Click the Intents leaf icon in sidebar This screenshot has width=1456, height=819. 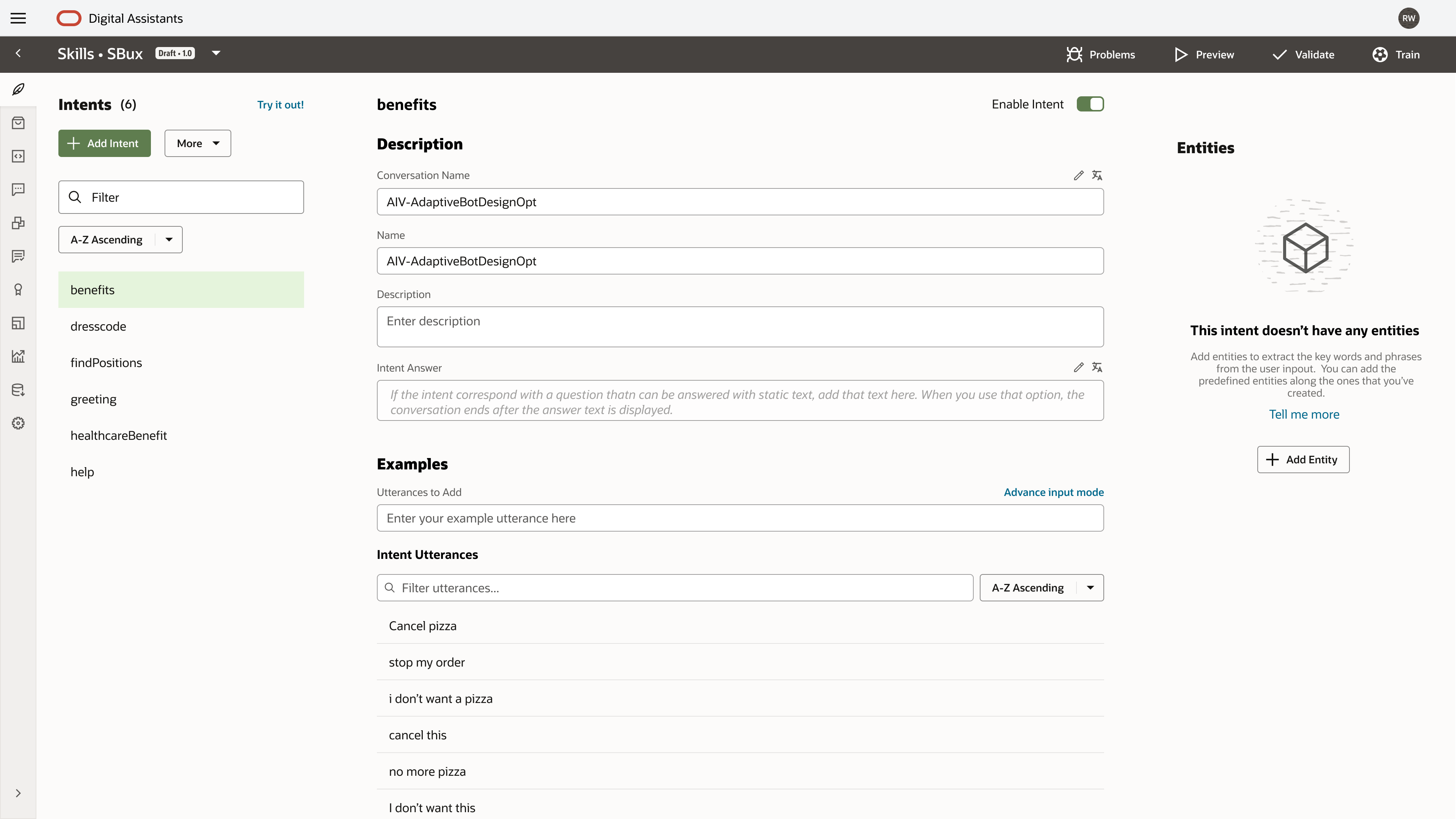(x=18, y=89)
